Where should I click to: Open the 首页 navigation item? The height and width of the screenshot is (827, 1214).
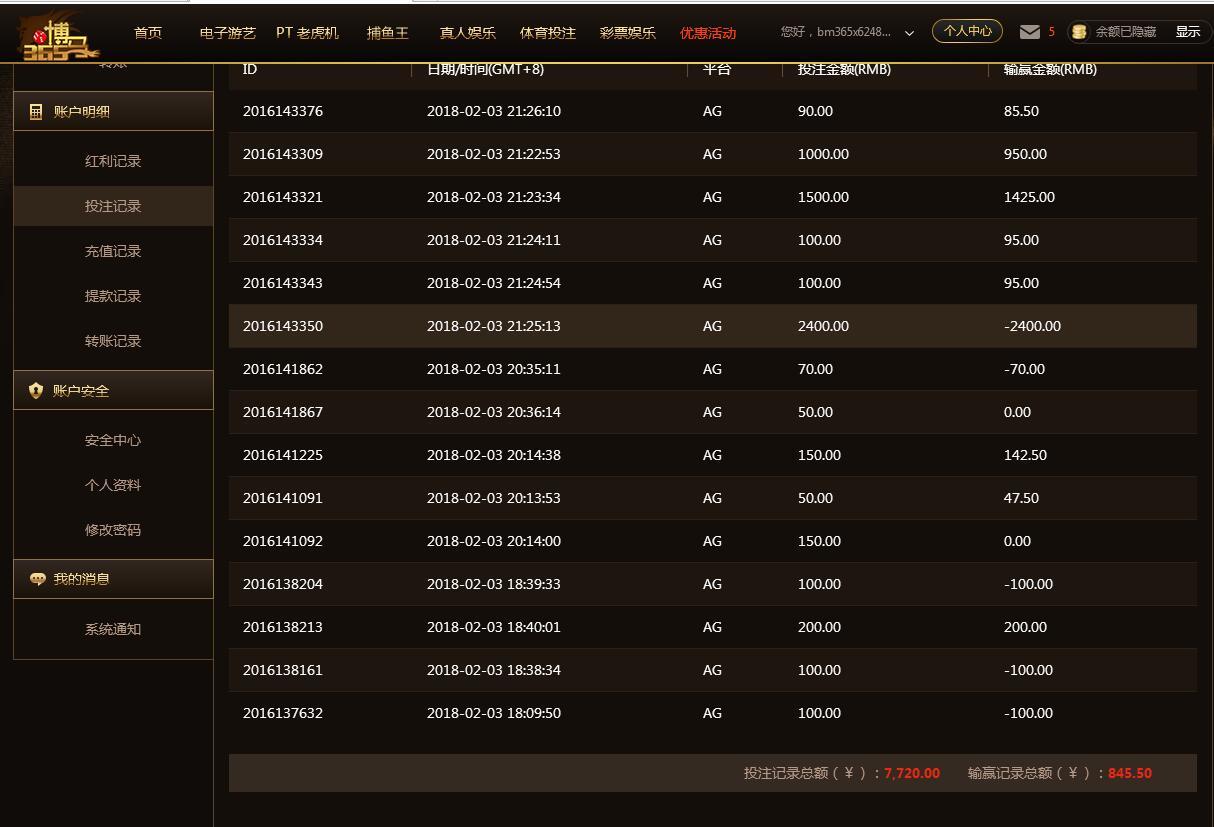pos(148,33)
